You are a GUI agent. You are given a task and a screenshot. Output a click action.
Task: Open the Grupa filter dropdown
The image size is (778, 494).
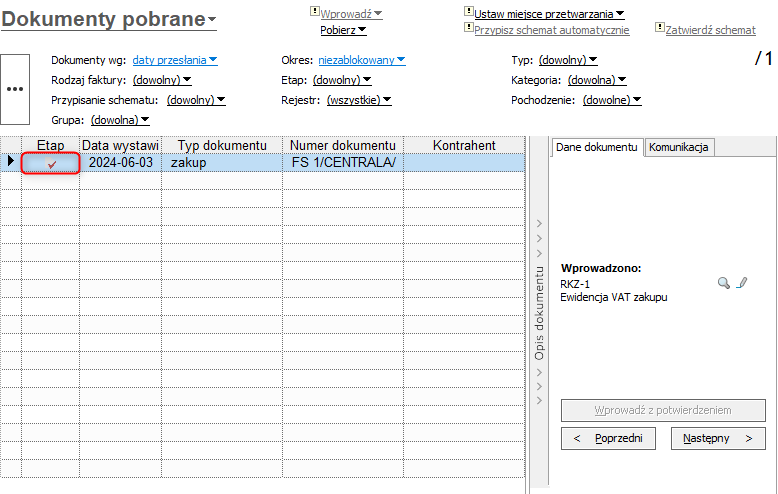coord(120,120)
